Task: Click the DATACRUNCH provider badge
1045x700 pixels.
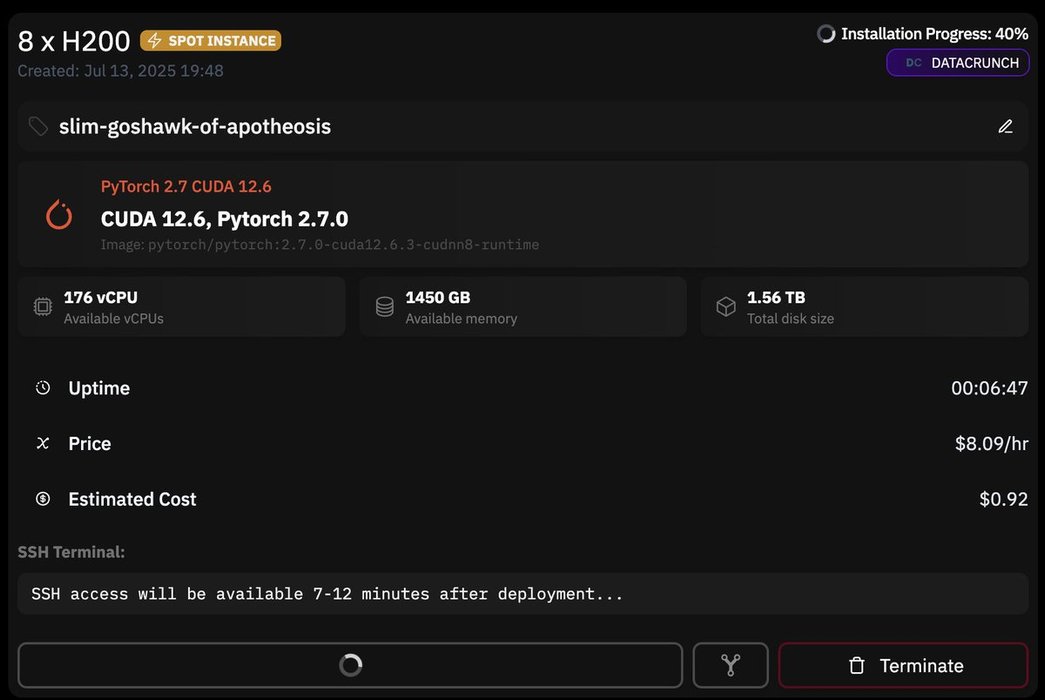Action: [957, 63]
